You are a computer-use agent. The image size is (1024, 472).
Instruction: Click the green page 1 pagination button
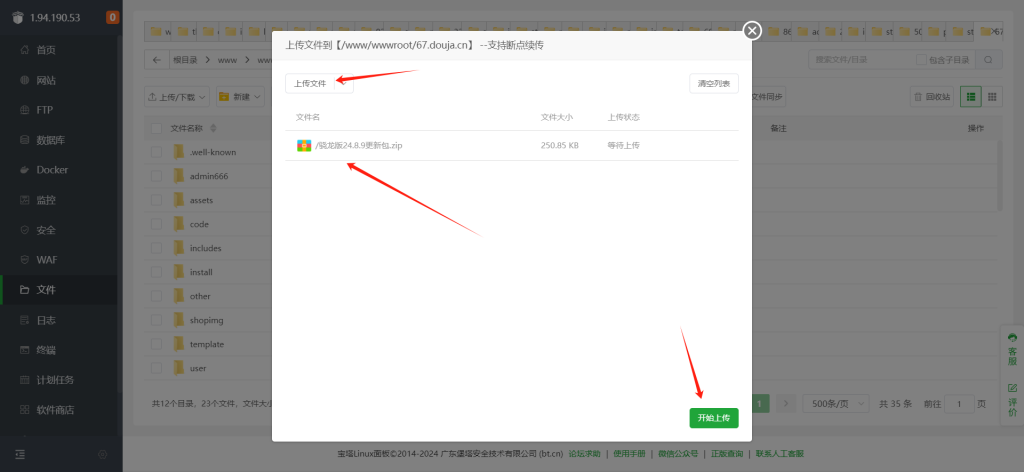click(x=760, y=404)
